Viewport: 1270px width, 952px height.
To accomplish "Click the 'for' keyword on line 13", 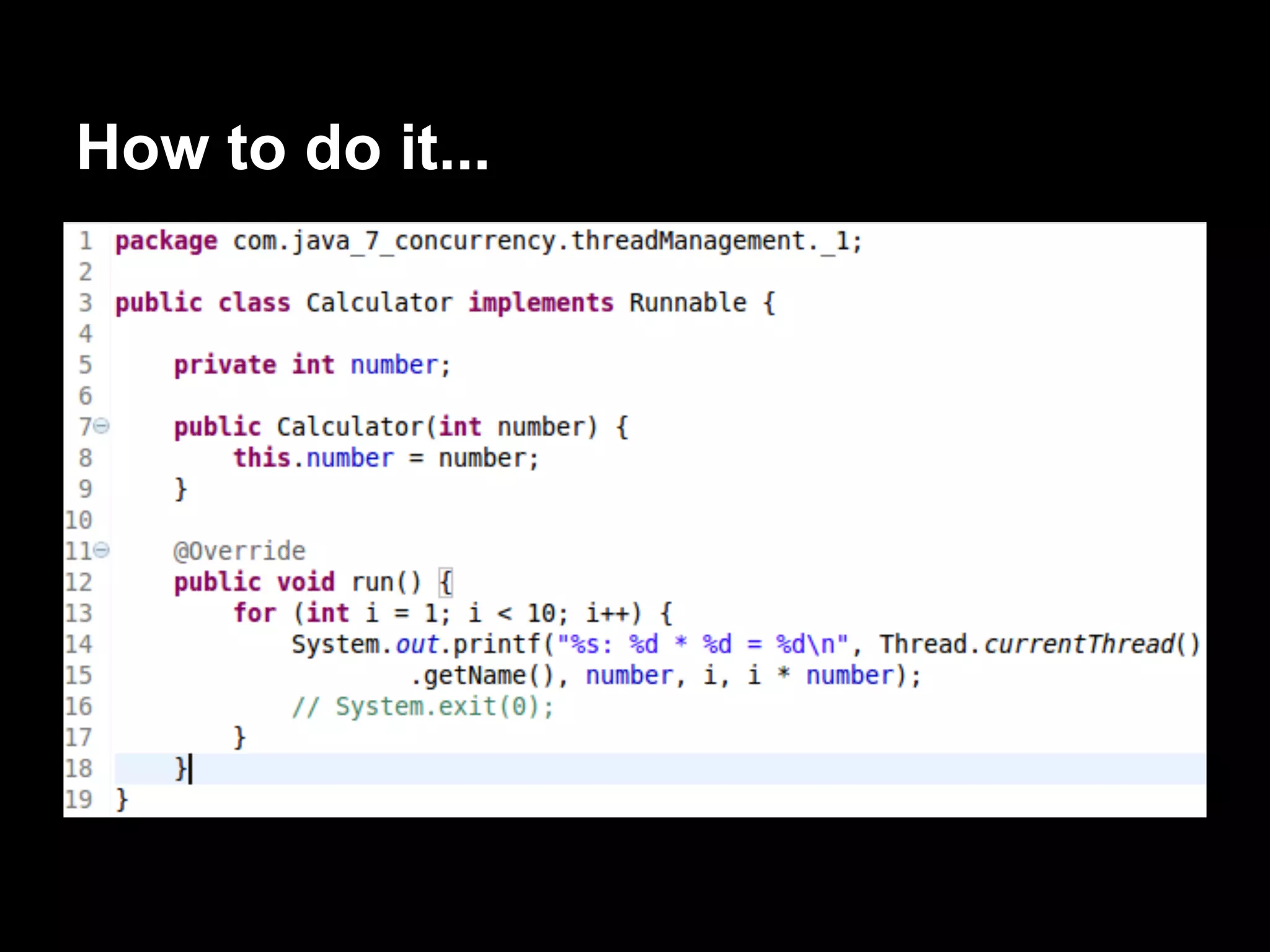I will [254, 613].
